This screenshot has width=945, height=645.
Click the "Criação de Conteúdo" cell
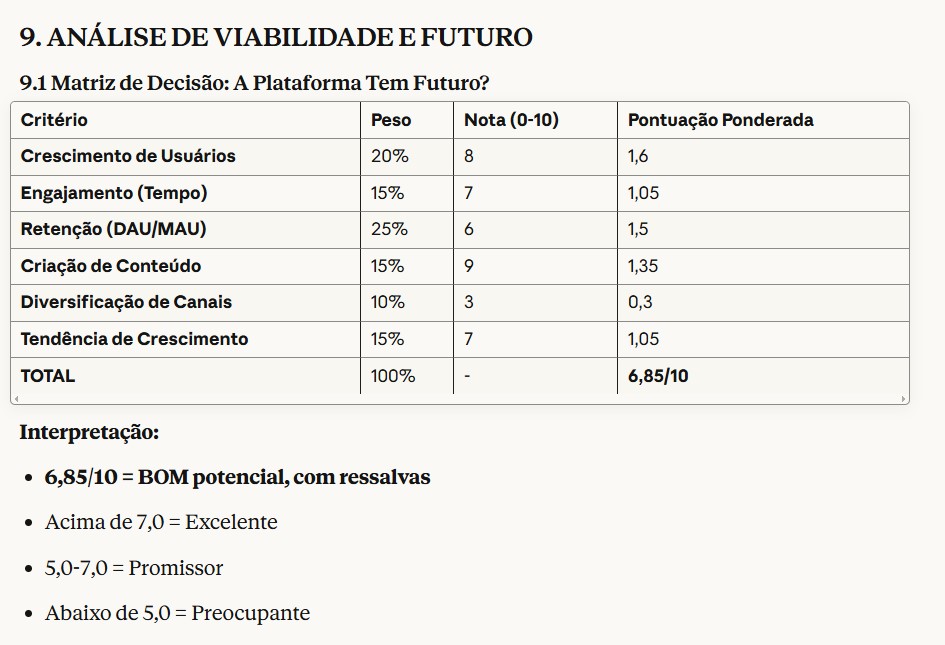(x=111, y=266)
